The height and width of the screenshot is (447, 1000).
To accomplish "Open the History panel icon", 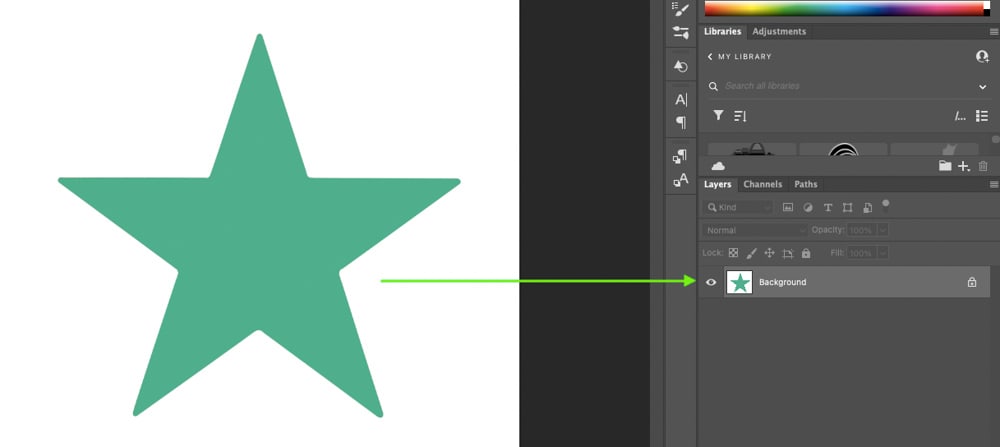I will [x=681, y=66].
